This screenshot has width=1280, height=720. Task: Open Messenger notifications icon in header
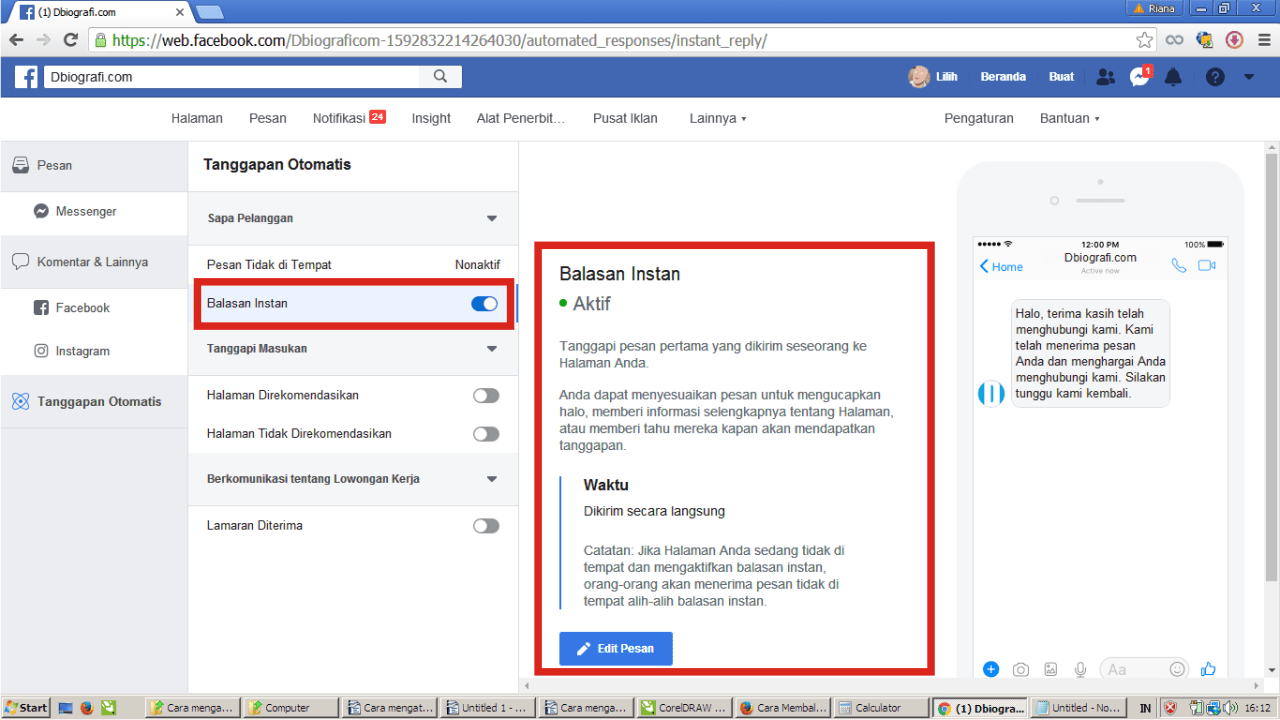coord(1140,77)
